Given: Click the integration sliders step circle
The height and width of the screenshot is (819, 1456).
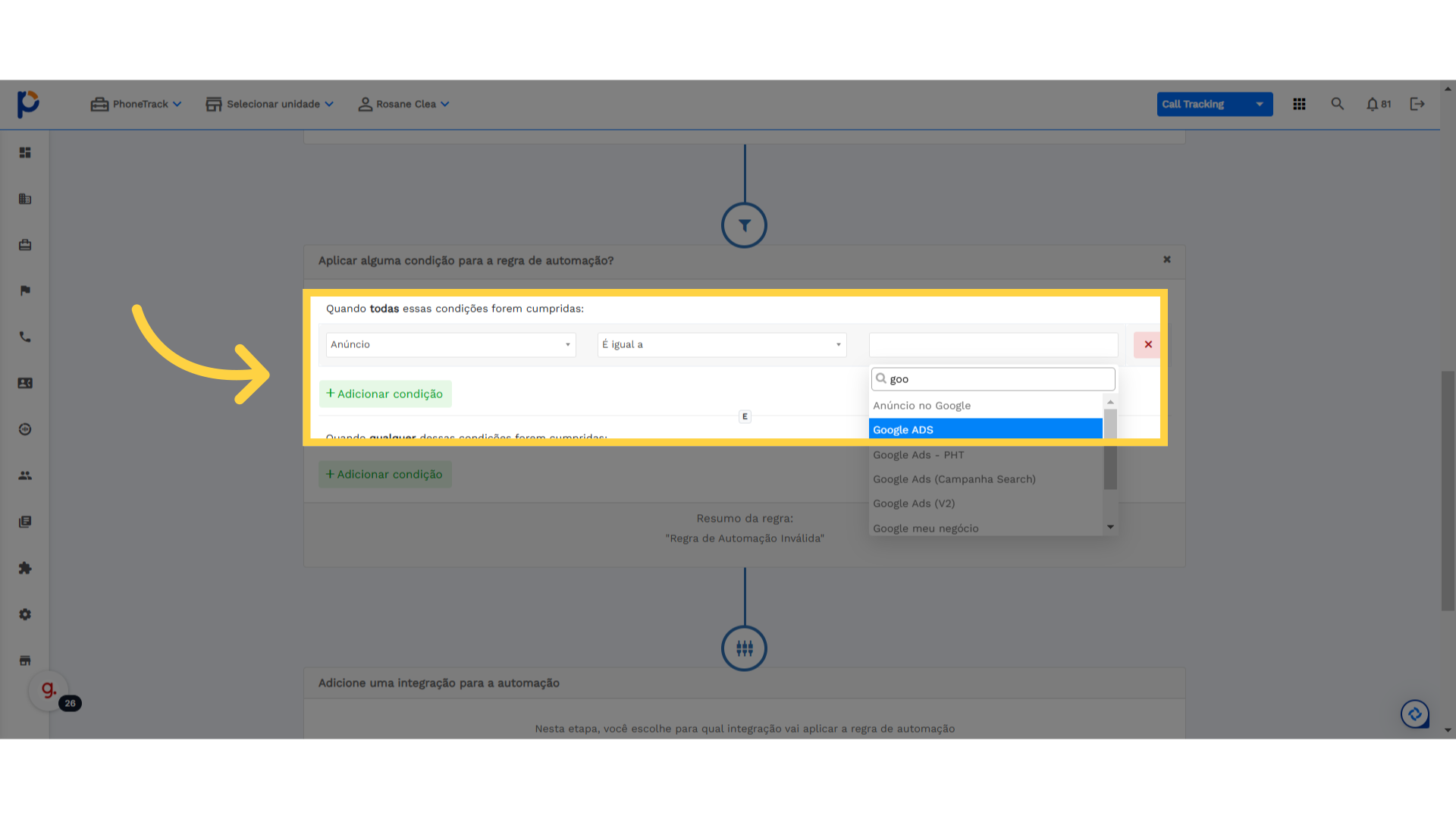Looking at the screenshot, I should pos(744,648).
